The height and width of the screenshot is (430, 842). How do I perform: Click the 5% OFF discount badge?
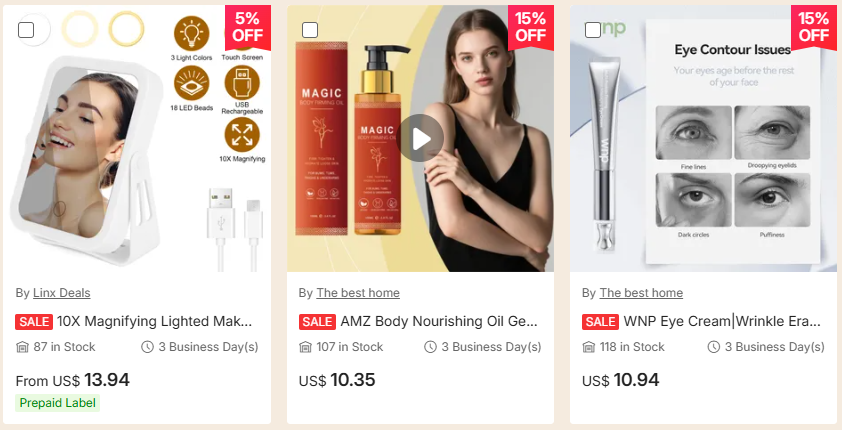248,27
